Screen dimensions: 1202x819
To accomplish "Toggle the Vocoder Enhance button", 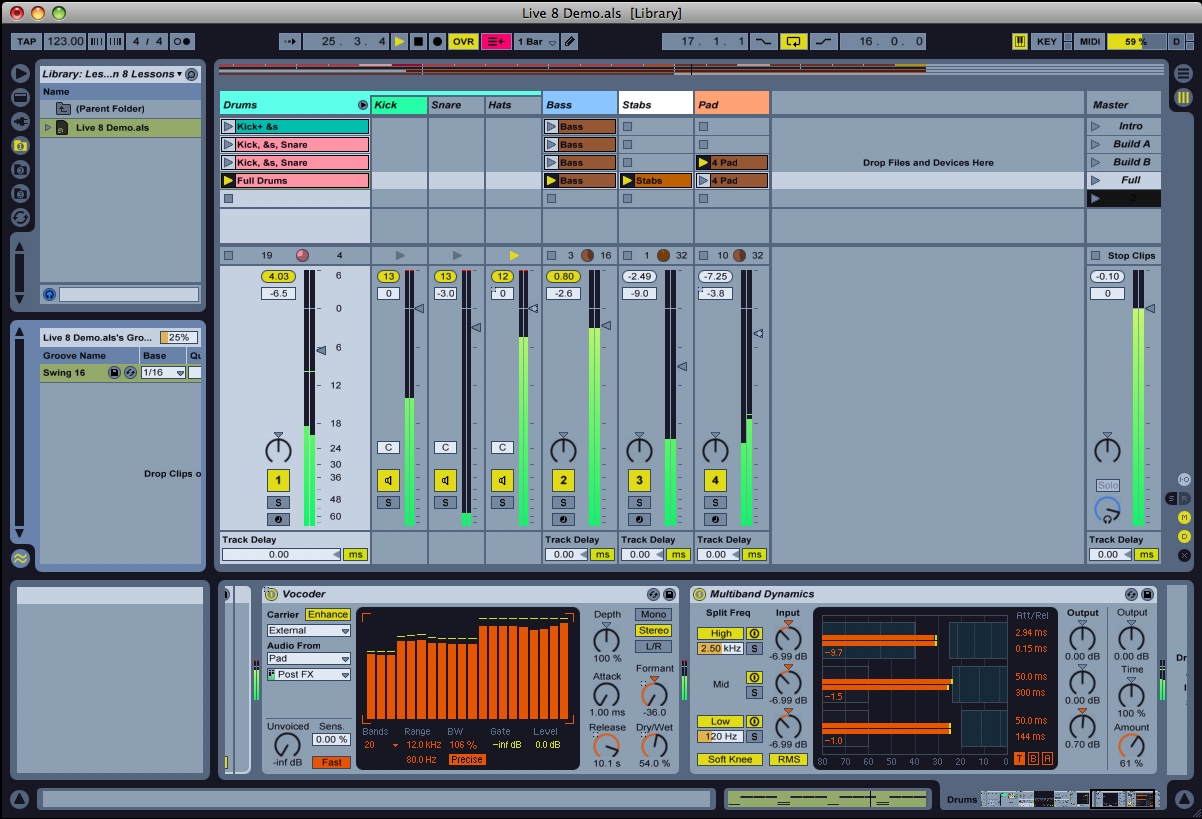I will (328, 614).
